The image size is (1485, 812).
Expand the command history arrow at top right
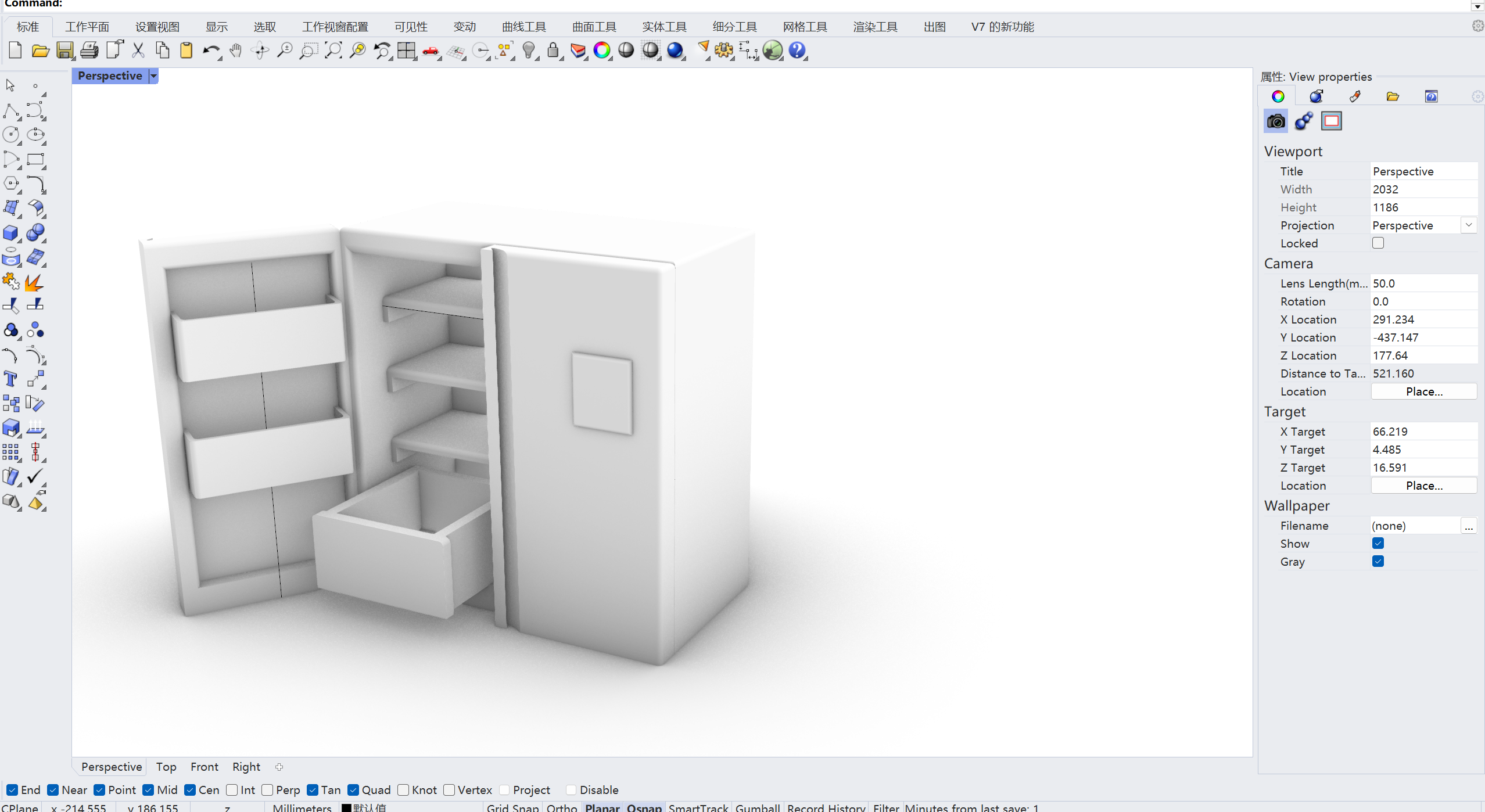coord(1477,6)
